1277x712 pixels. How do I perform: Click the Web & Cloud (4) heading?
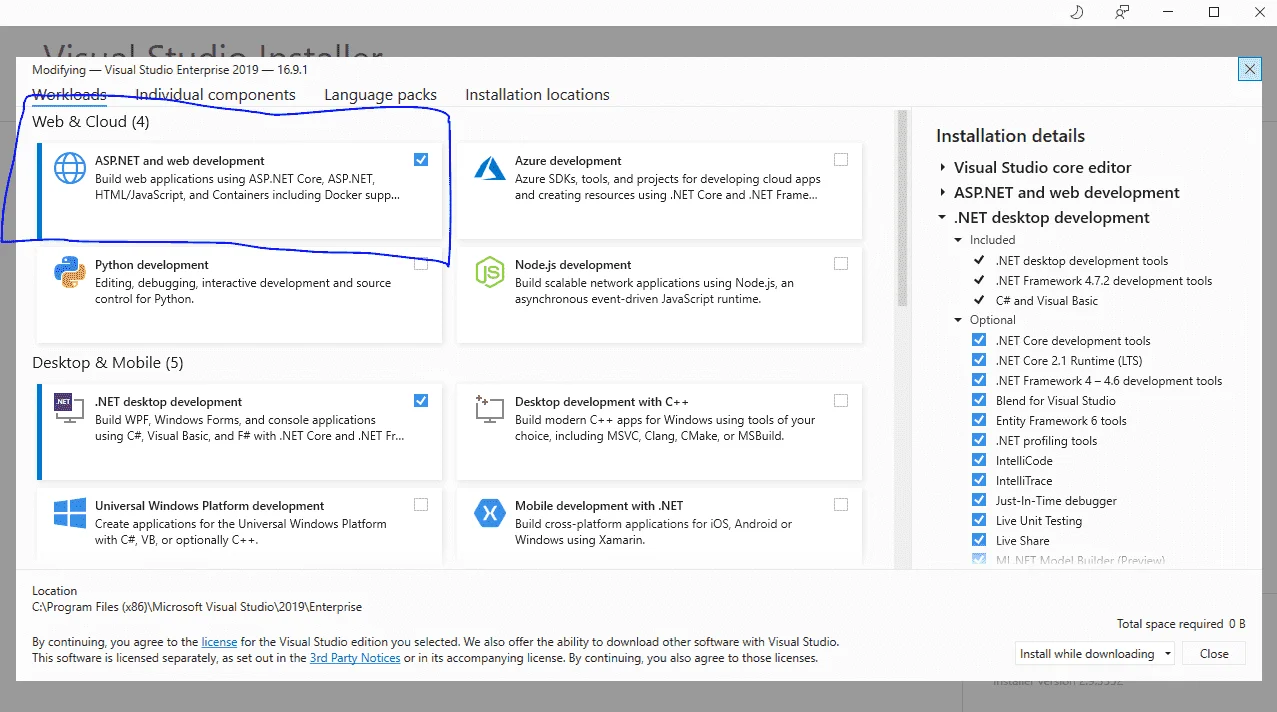click(x=91, y=122)
